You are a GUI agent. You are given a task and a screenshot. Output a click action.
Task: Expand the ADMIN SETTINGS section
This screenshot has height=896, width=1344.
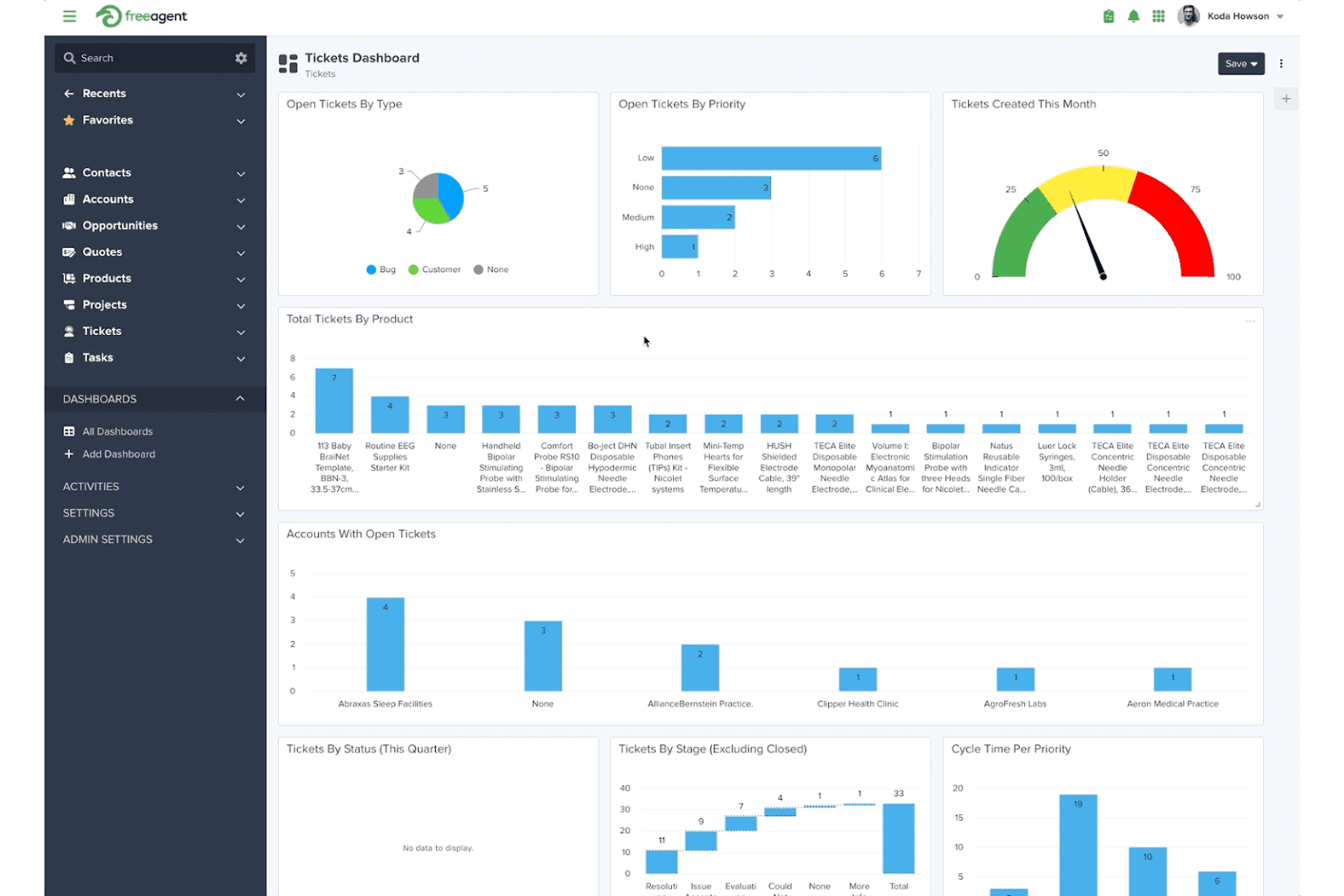pyautogui.click(x=154, y=539)
